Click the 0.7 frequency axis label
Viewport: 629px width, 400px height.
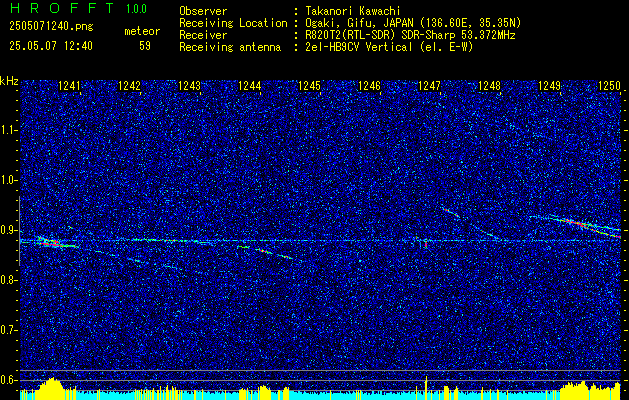coord(9,330)
